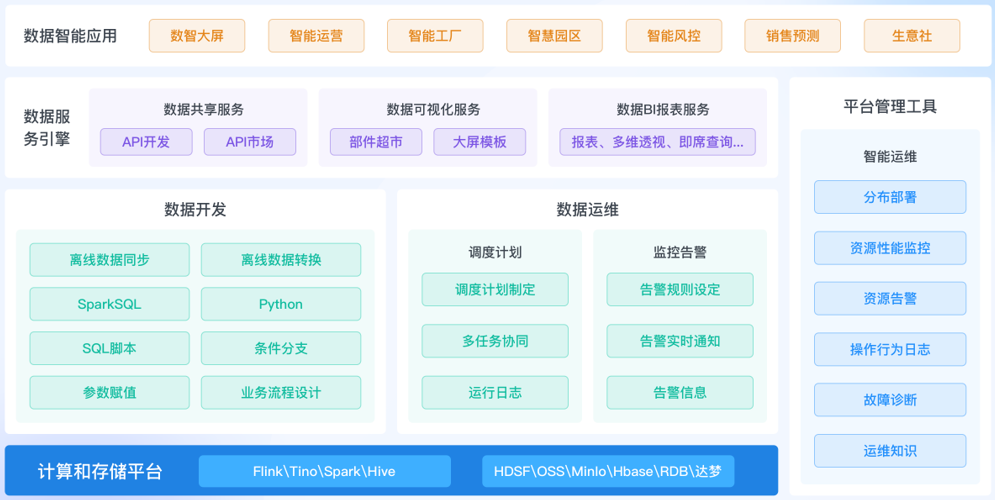Click 报表、多维透视、即席查询 box
The height and width of the screenshot is (500, 995).
(657, 142)
